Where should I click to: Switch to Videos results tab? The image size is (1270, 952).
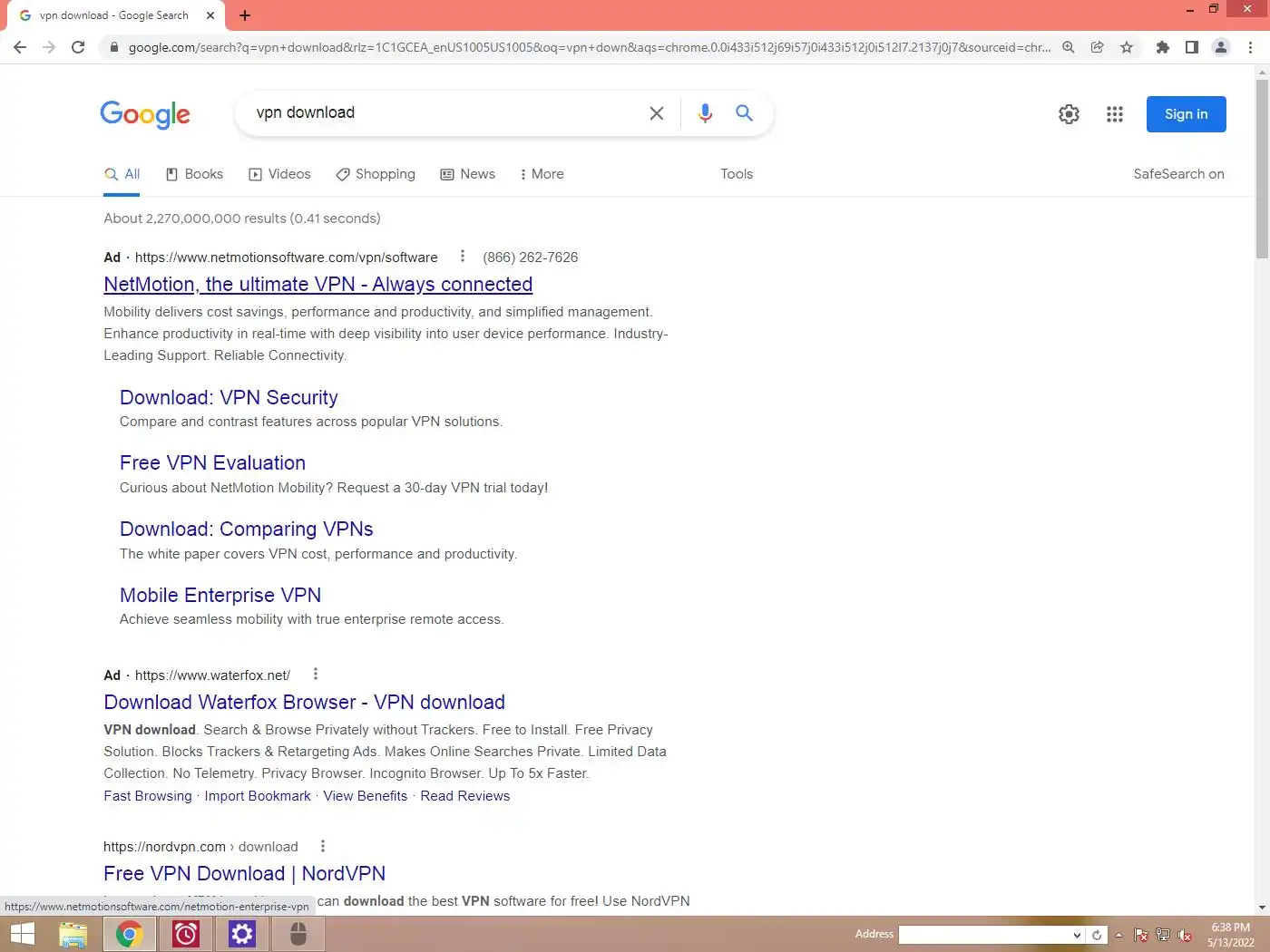tap(279, 174)
